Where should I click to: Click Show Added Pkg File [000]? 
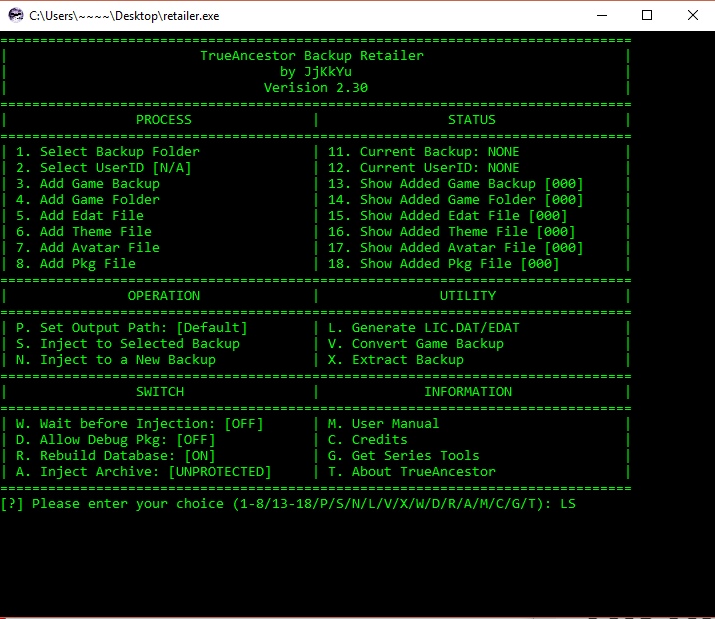pos(443,263)
